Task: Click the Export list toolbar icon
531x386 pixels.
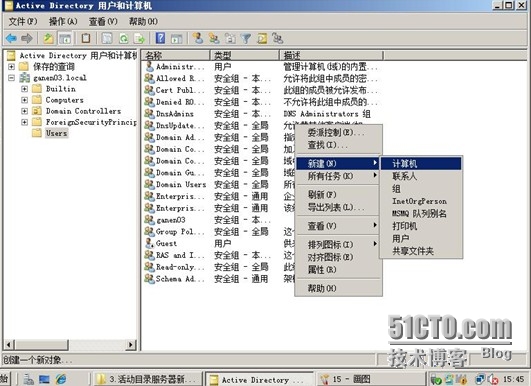Action: (x=139, y=39)
